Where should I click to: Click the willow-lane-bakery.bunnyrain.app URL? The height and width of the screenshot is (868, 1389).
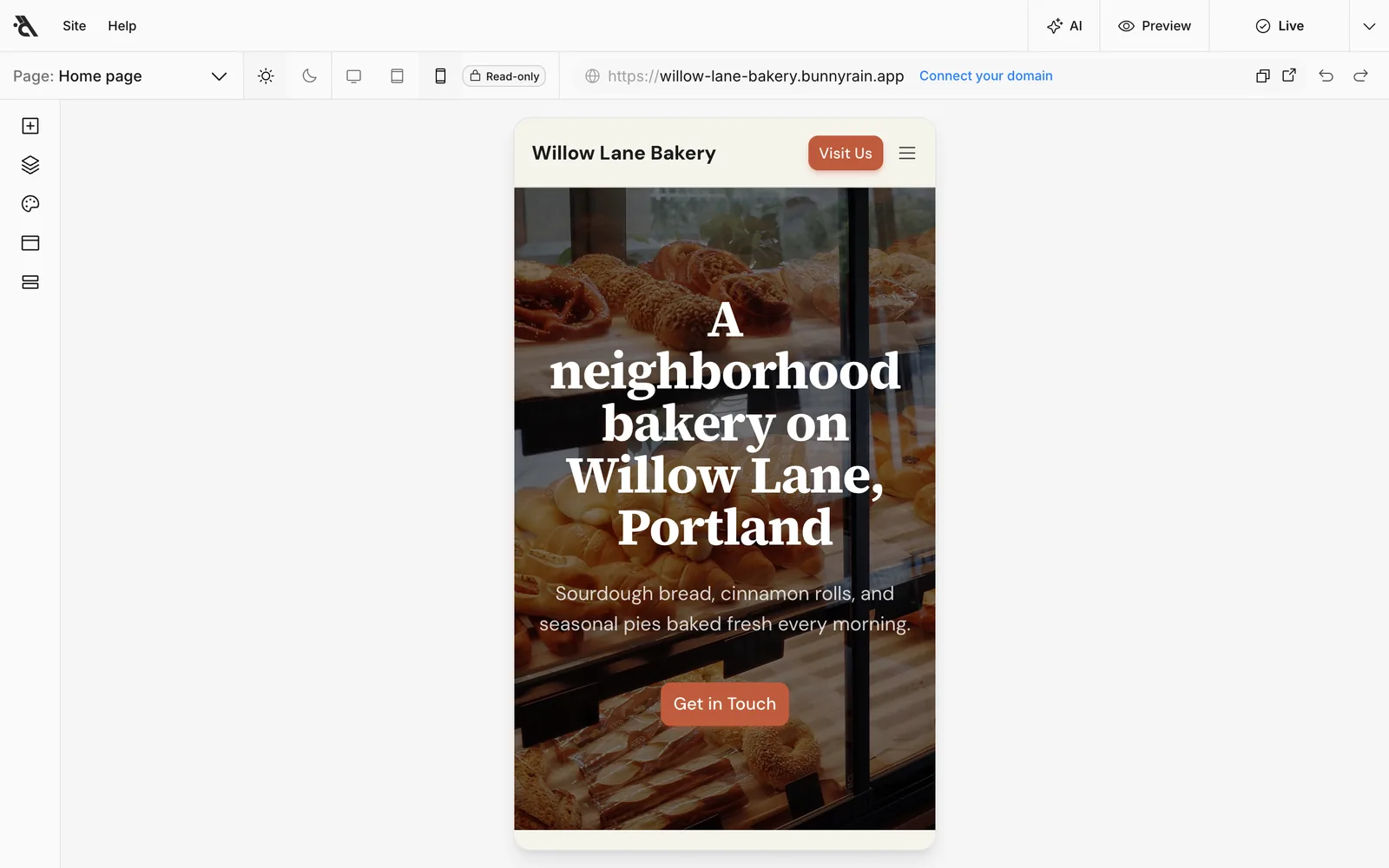click(755, 76)
